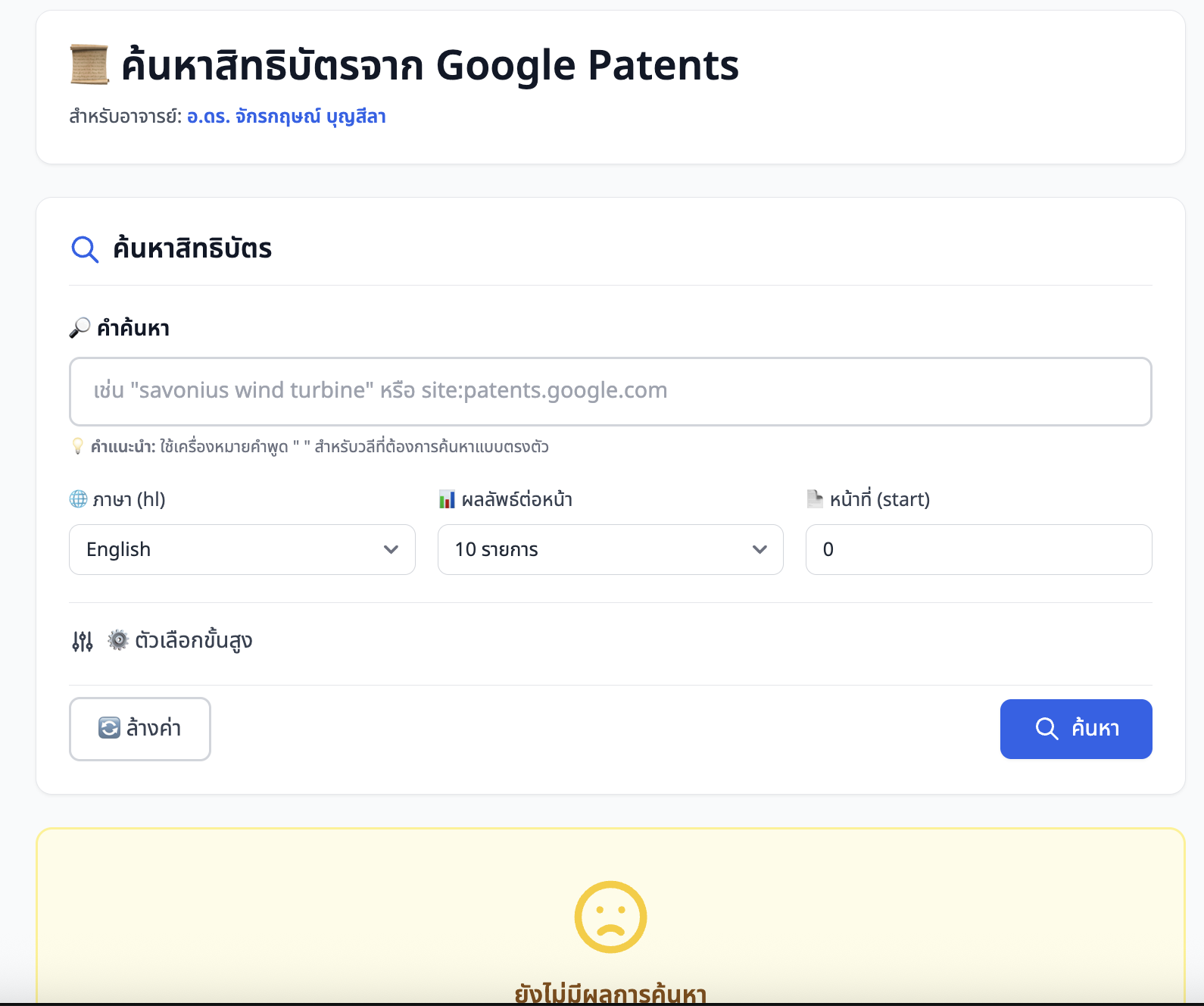
Task: Click the ค้นหาสิทธิบัตร section heading
Action: (192, 248)
